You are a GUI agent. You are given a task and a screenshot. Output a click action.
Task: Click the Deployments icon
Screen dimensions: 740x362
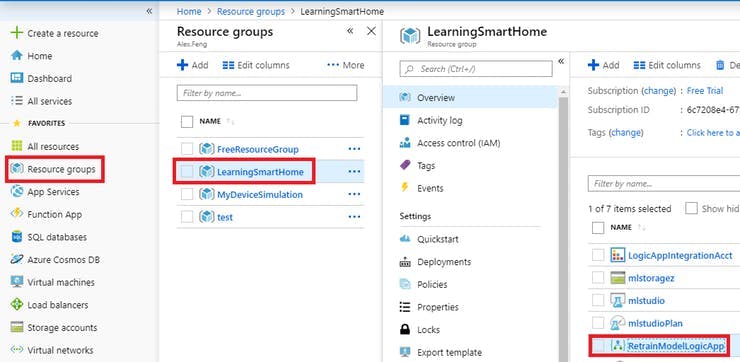[405, 262]
